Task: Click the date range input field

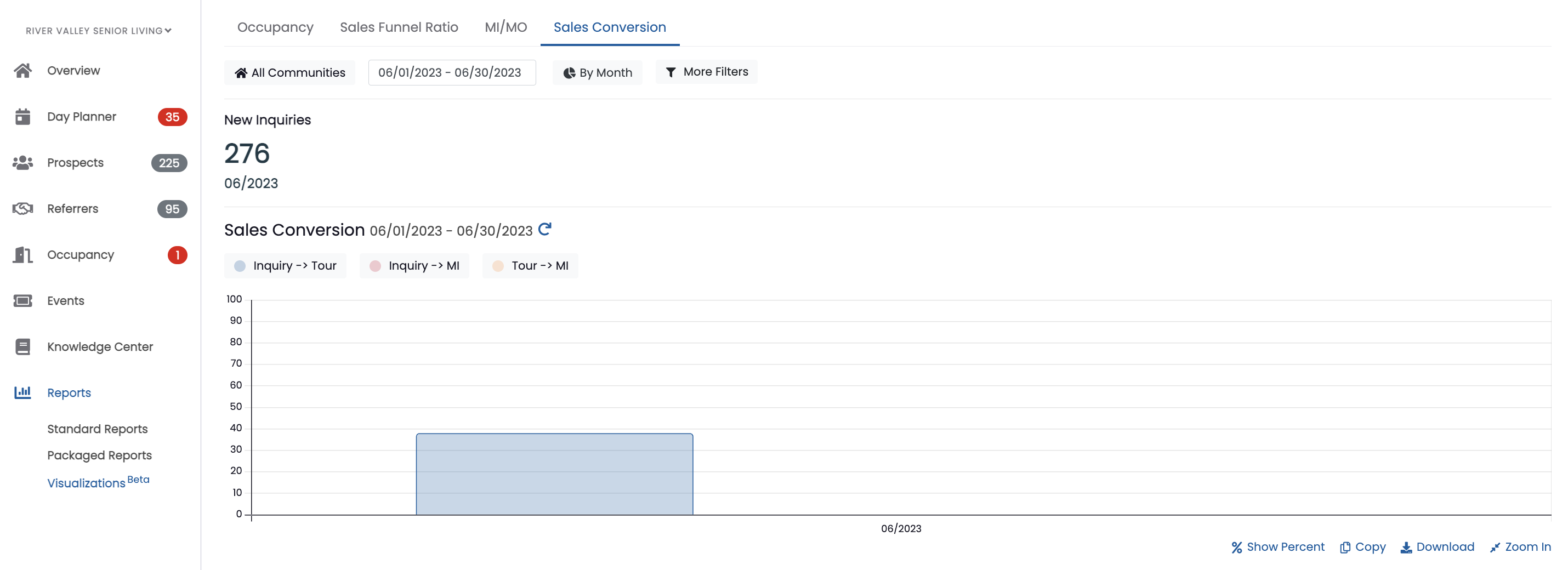Action: tap(452, 72)
